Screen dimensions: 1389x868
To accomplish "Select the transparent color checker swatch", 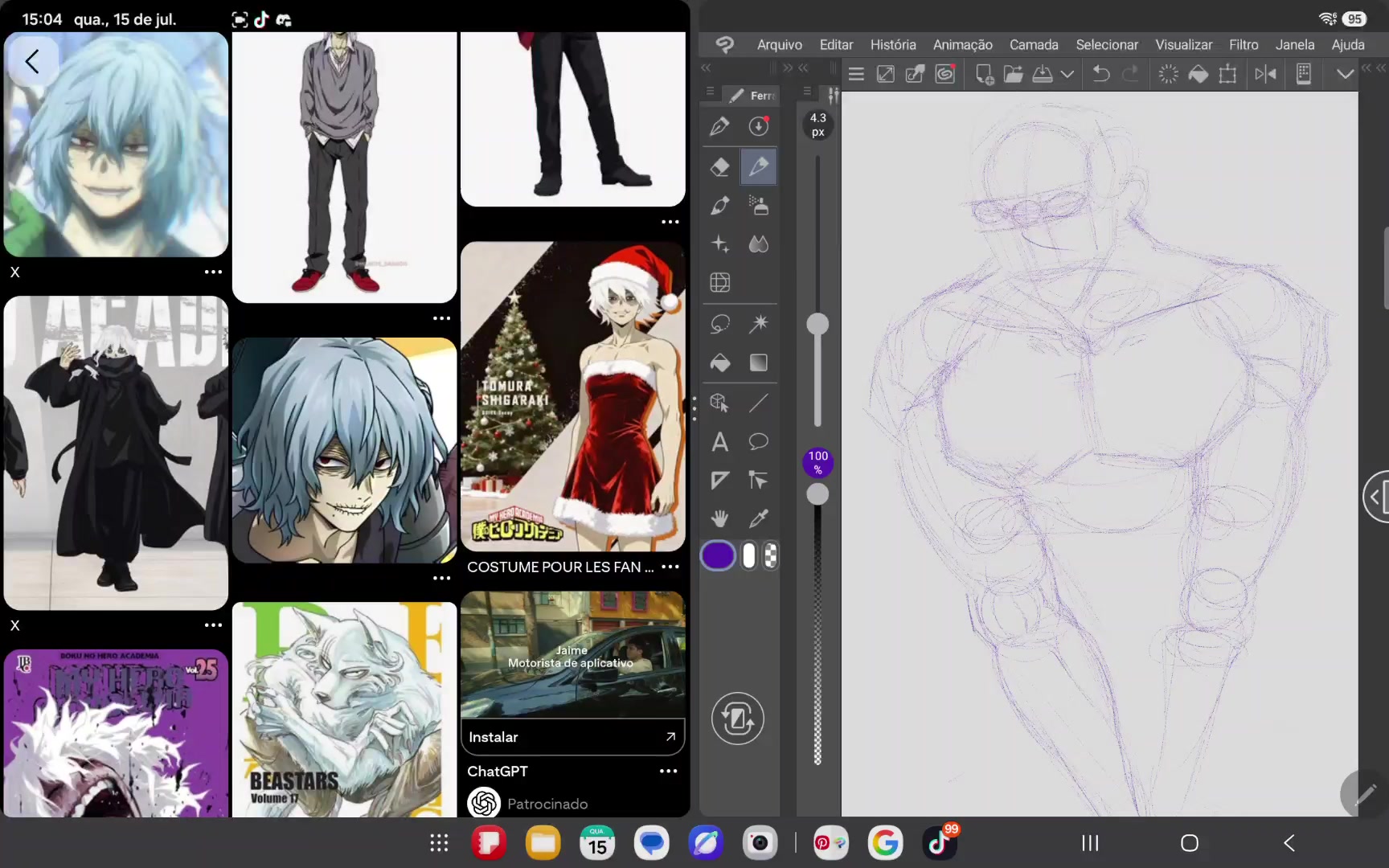I will 771,556.
